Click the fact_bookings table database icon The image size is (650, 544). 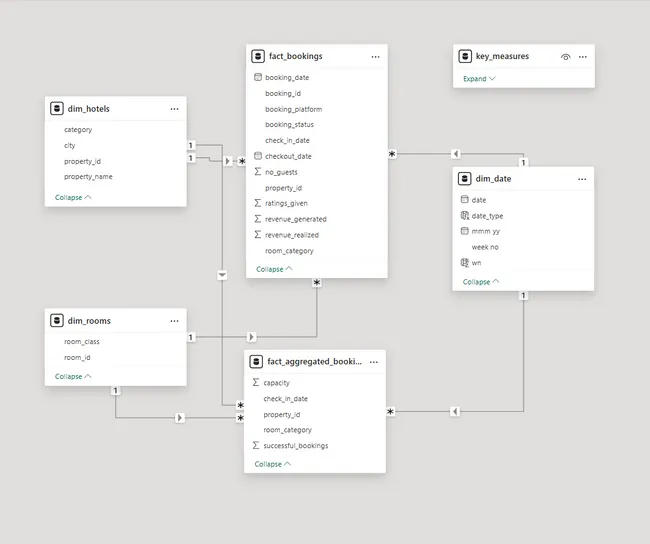[258, 56]
